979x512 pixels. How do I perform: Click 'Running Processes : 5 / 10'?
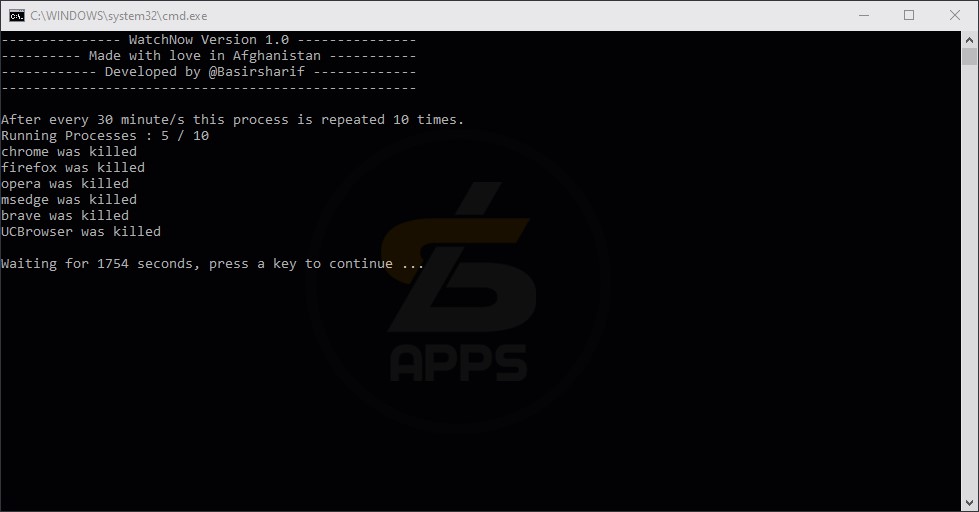tap(105, 136)
